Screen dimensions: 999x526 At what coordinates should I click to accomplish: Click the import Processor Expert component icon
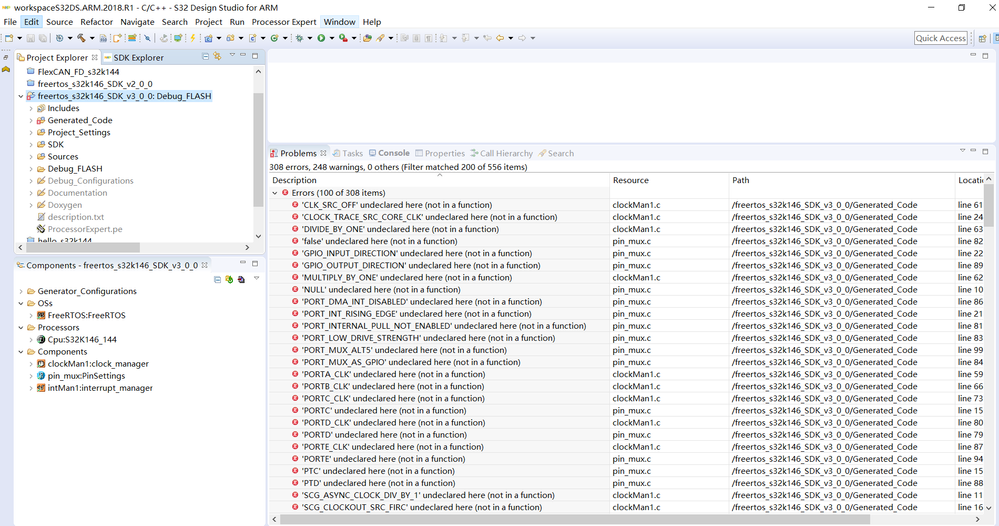(241, 280)
